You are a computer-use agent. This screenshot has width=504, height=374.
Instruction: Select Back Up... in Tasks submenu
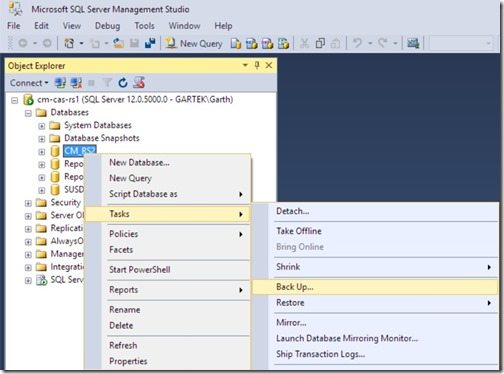pyautogui.click(x=375, y=287)
